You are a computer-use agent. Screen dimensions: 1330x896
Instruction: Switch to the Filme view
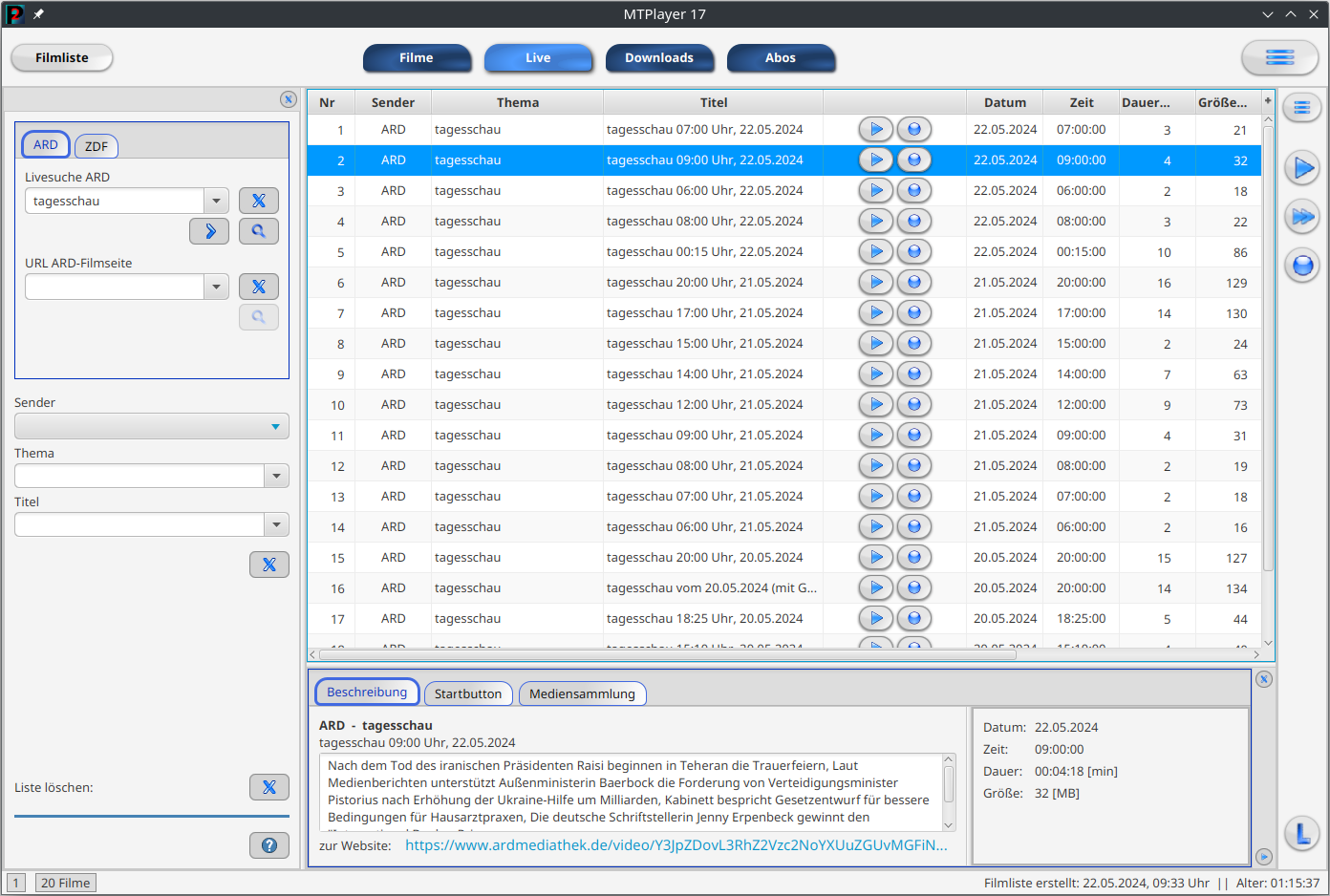coord(417,58)
